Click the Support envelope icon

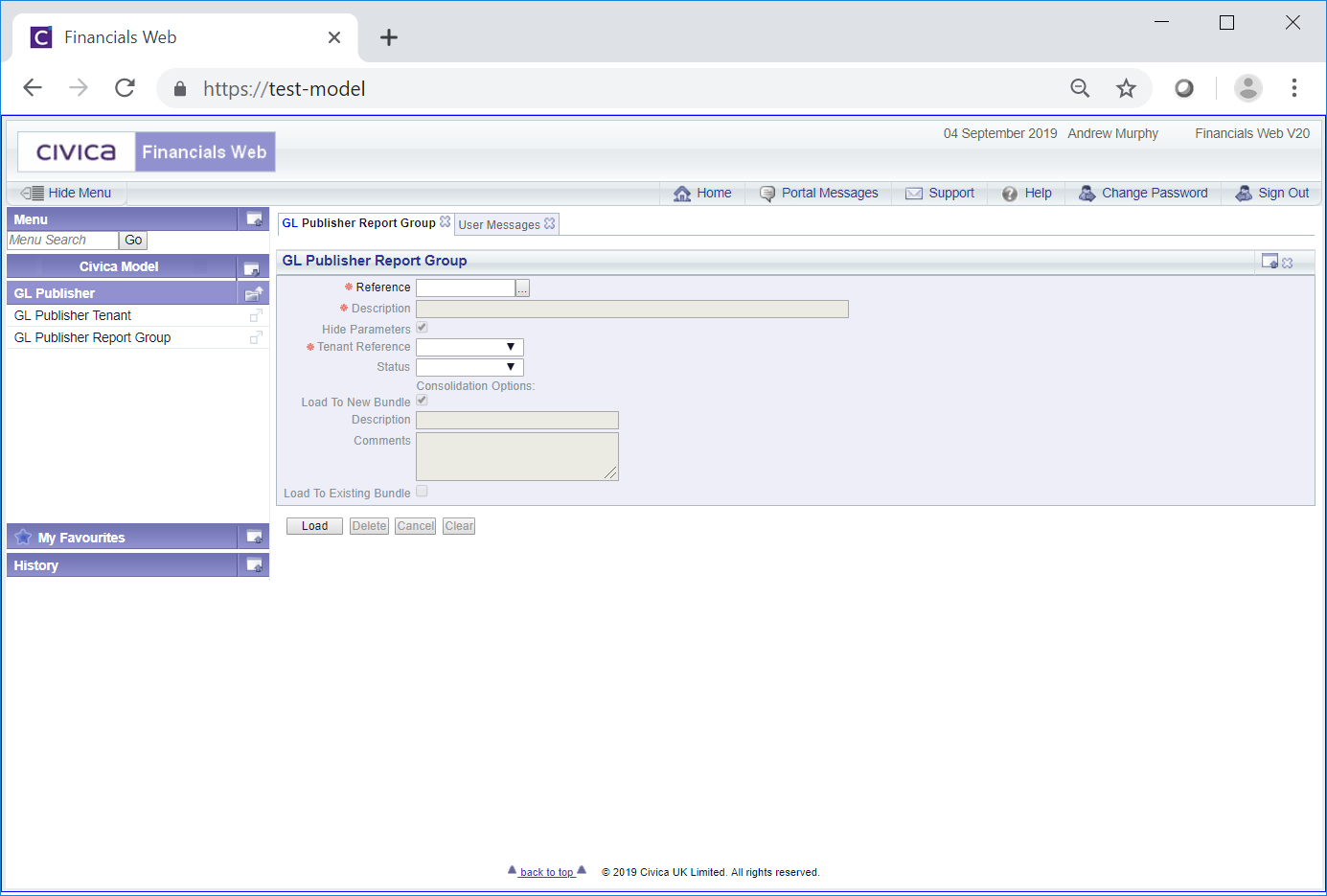point(914,194)
